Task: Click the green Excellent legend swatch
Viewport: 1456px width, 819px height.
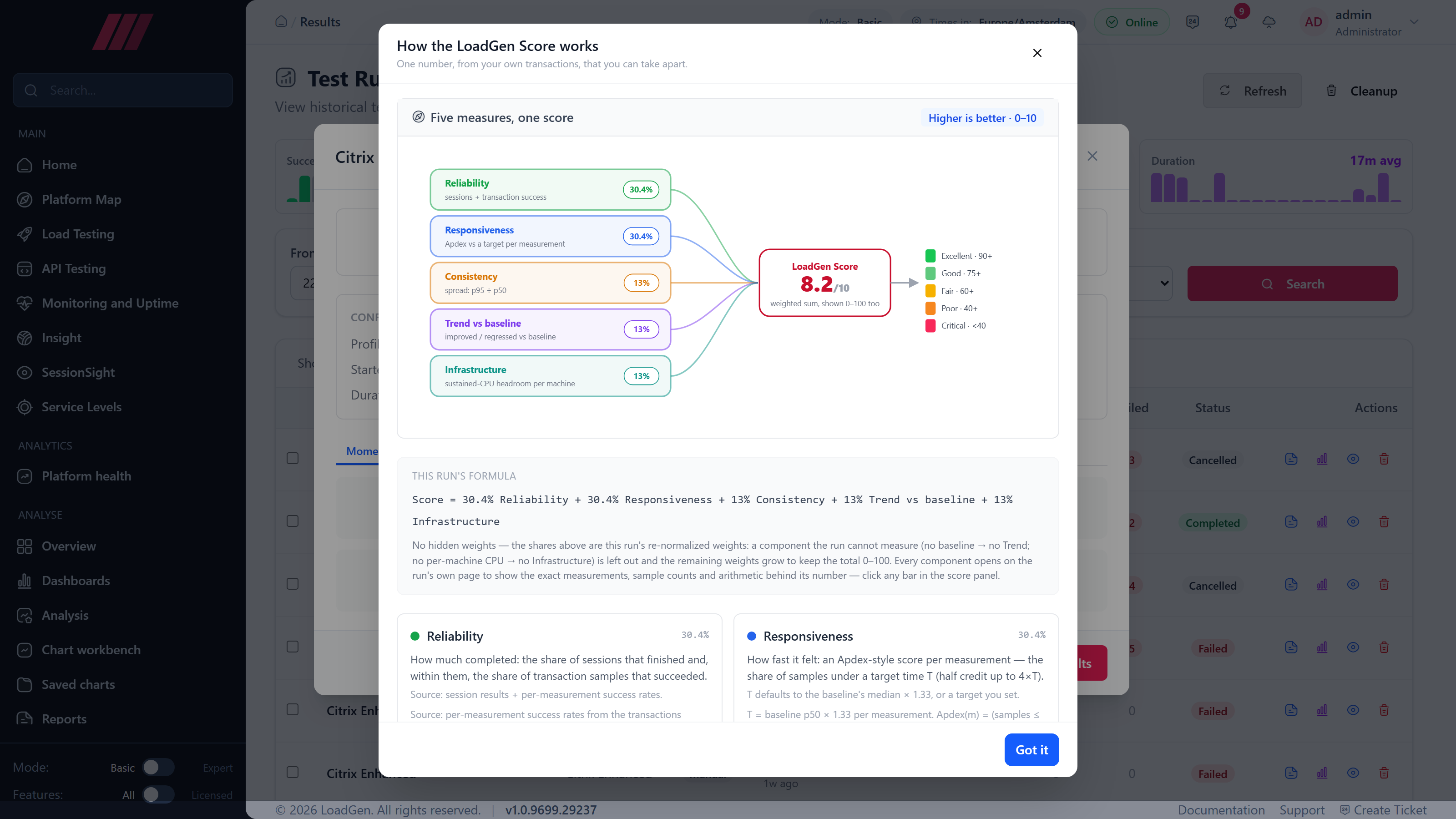Action: click(930, 256)
